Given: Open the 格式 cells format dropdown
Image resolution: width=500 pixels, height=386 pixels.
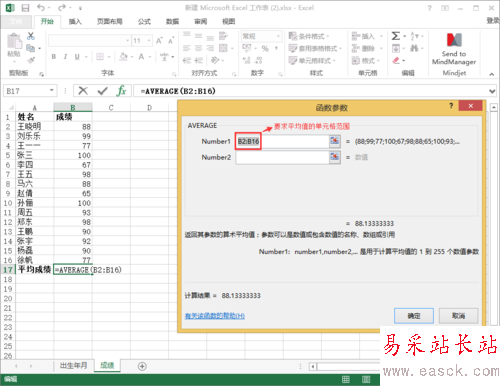Looking at the screenshot, I should pos(366,61).
